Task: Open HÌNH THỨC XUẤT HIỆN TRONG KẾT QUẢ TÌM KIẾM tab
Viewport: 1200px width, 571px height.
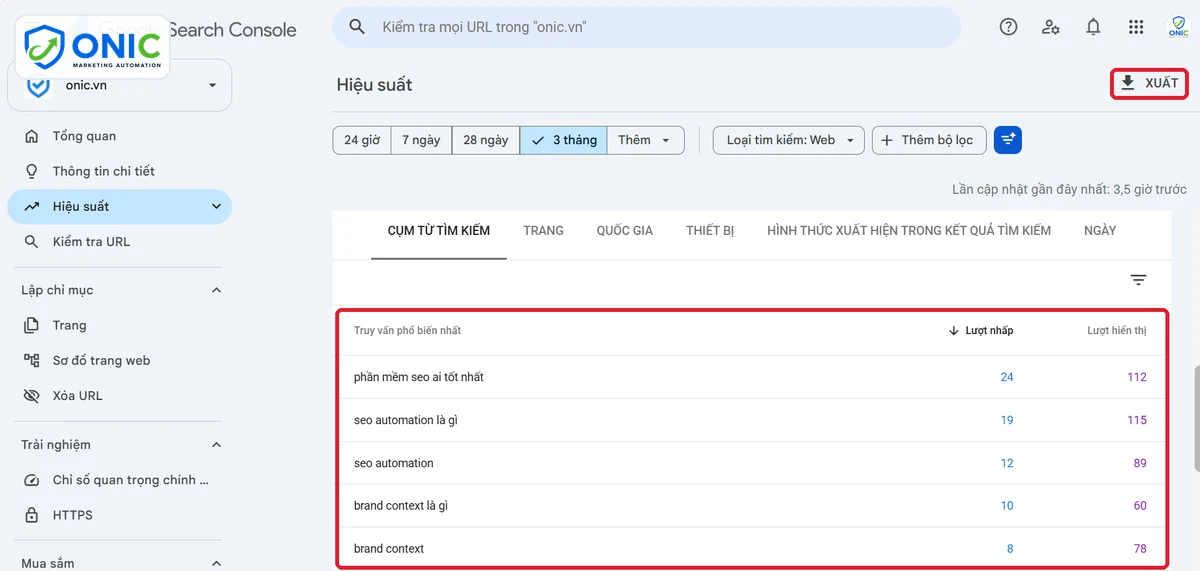Action: 909,231
